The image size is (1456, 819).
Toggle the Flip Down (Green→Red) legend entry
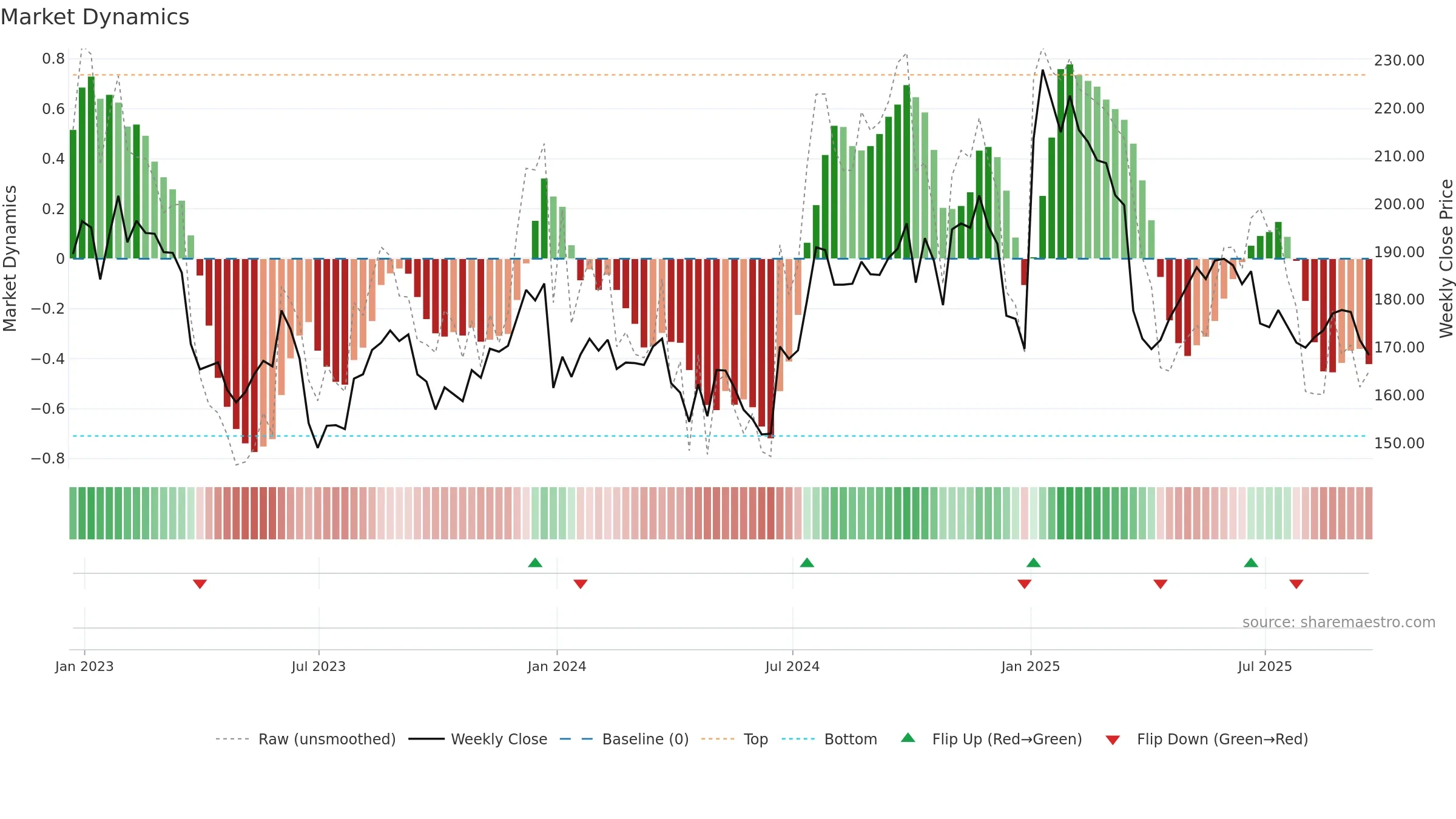point(1206,739)
